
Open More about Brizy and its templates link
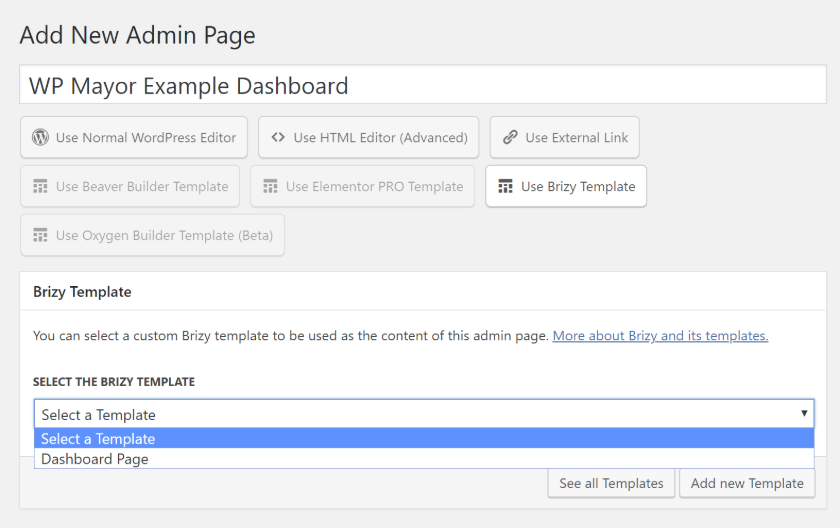(660, 336)
